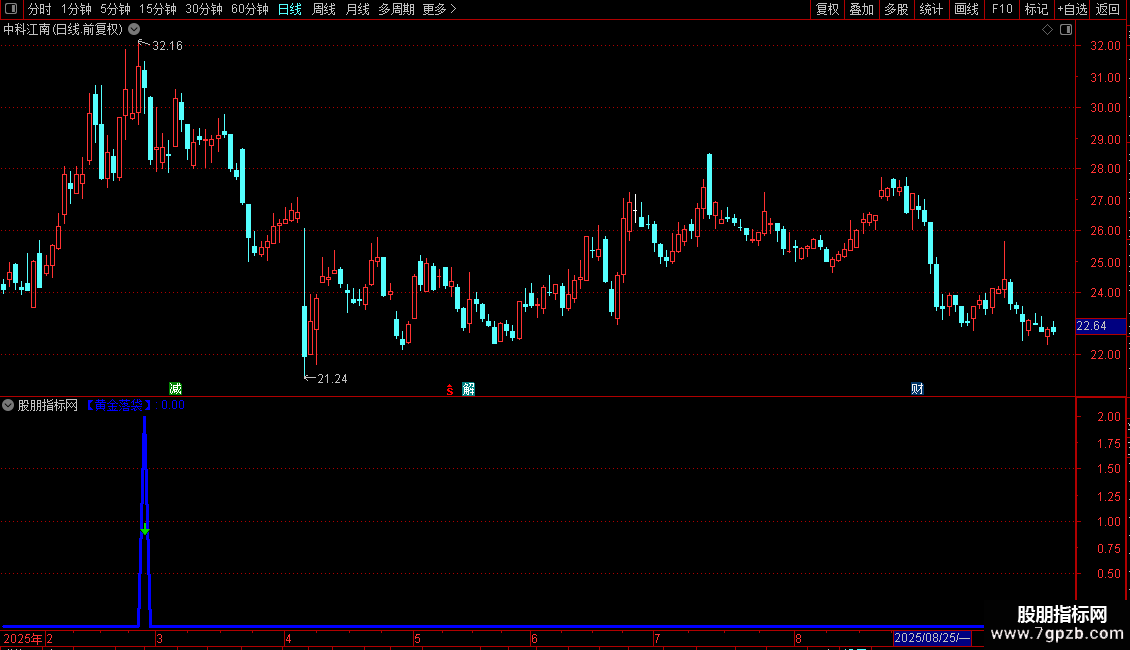Click the month 5 marker on time axis
Screen dimensions: 1130x650
tap(417, 638)
